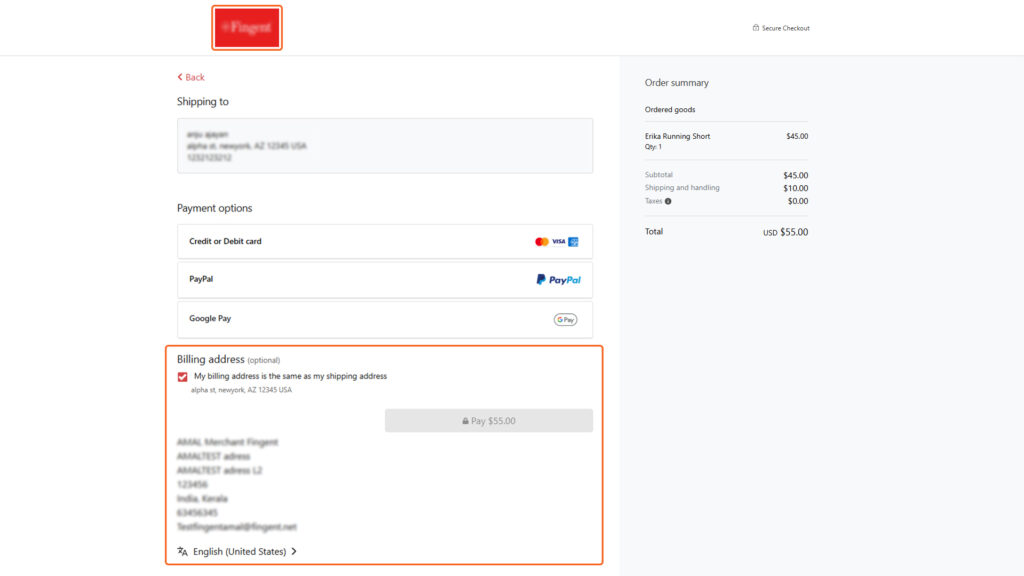Click the Fingent logo
The height and width of the screenshot is (576, 1024).
[246, 27]
